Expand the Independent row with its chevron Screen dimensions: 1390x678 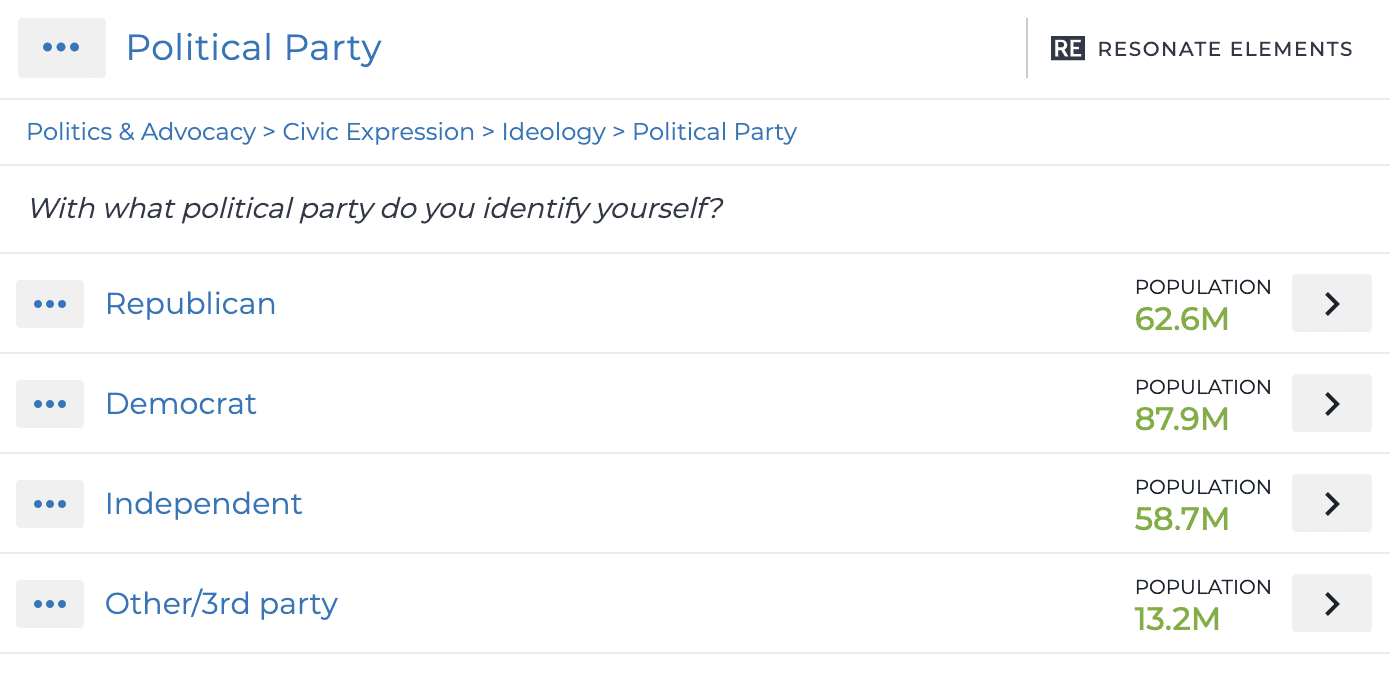pyautogui.click(x=1331, y=503)
